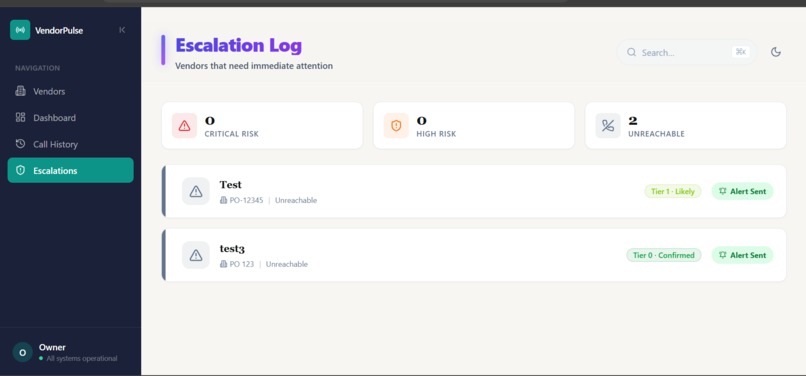
Task: Click the magnifier icon in search
Action: coord(631,52)
